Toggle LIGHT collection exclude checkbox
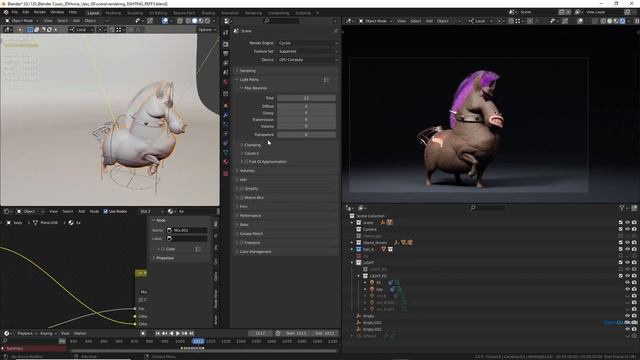The width and height of the screenshot is (640, 360). pyautogui.click(x=621, y=262)
